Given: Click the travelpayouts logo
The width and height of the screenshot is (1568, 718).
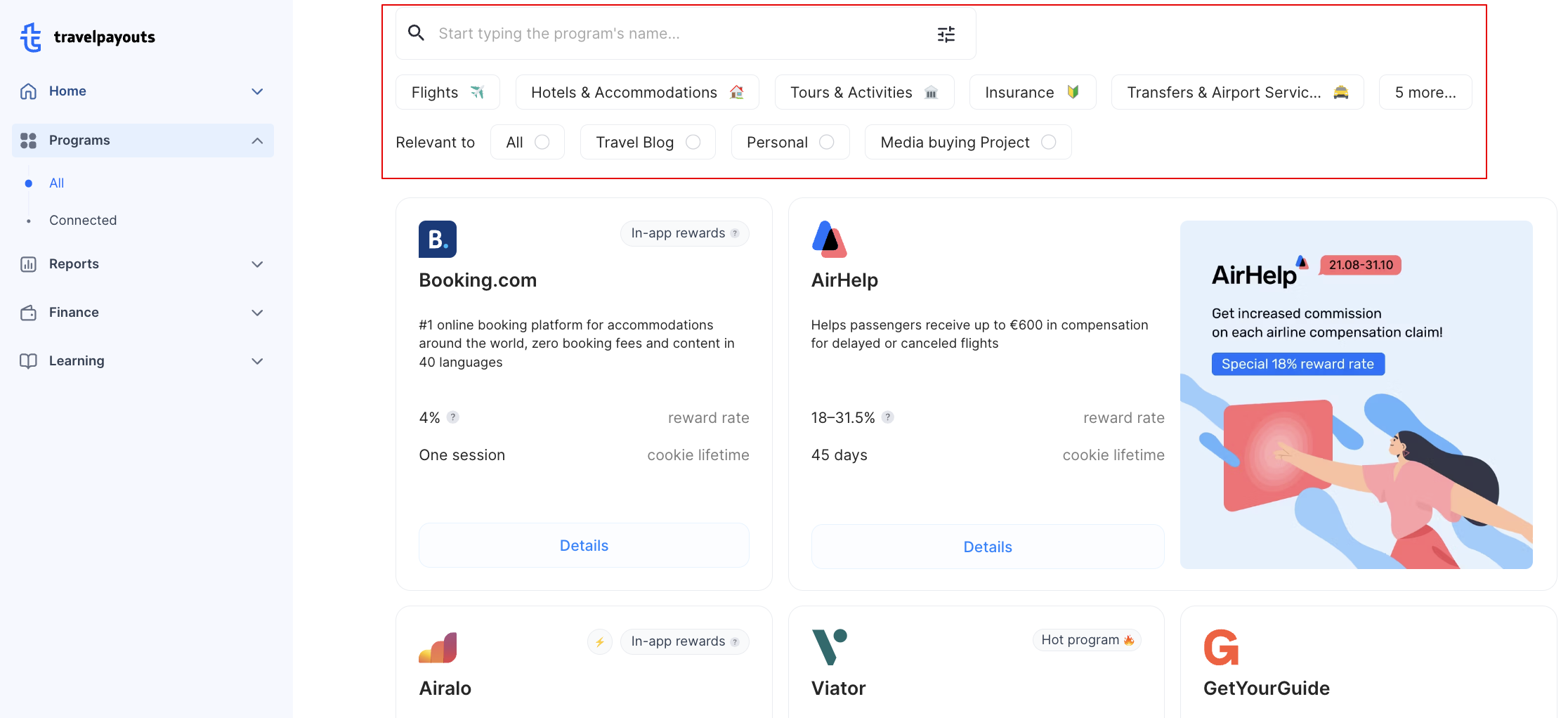Looking at the screenshot, I should click(88, 37).
